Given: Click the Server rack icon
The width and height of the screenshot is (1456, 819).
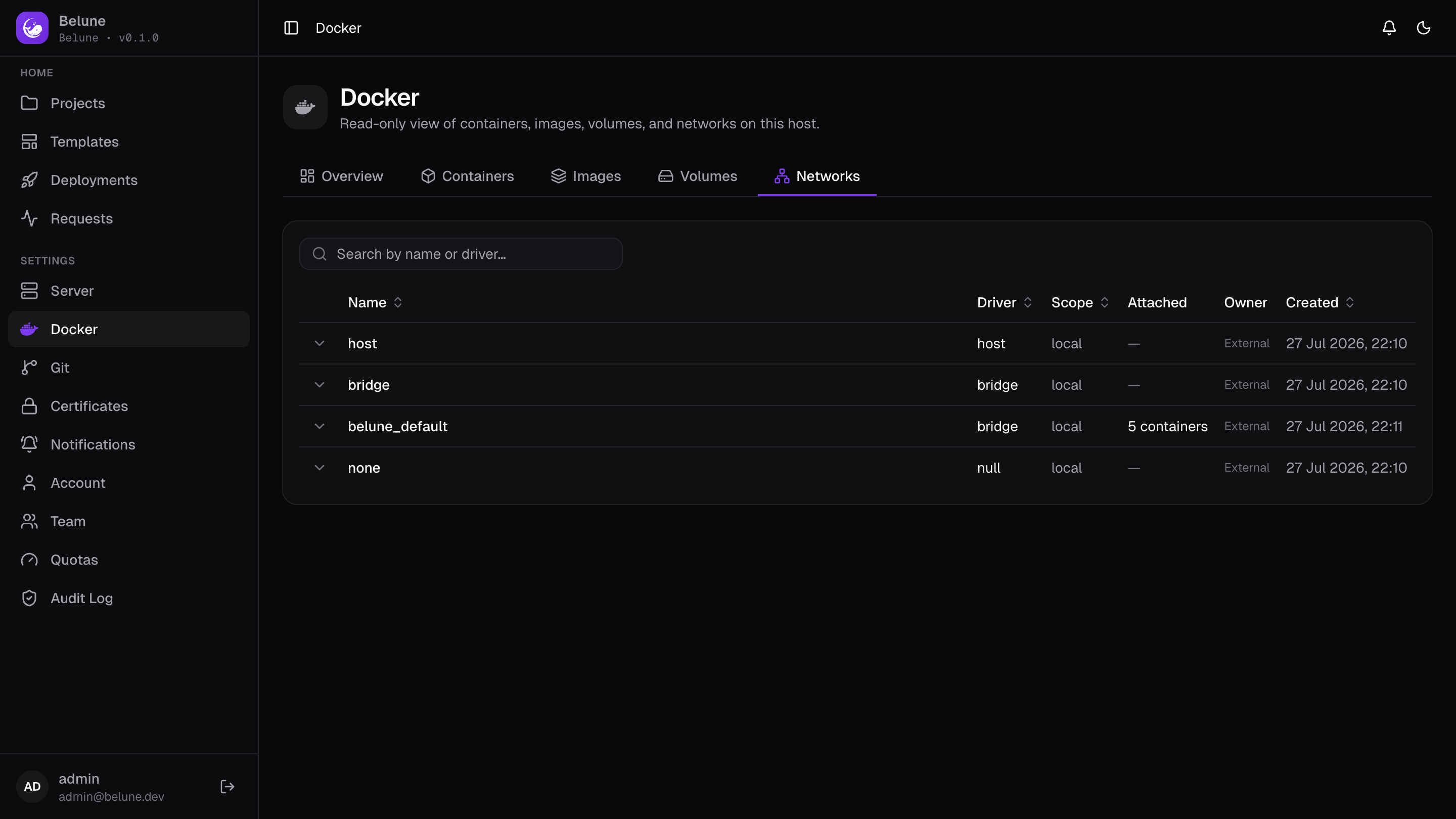Looking at the screenshot, I should [x=29, y=291].
